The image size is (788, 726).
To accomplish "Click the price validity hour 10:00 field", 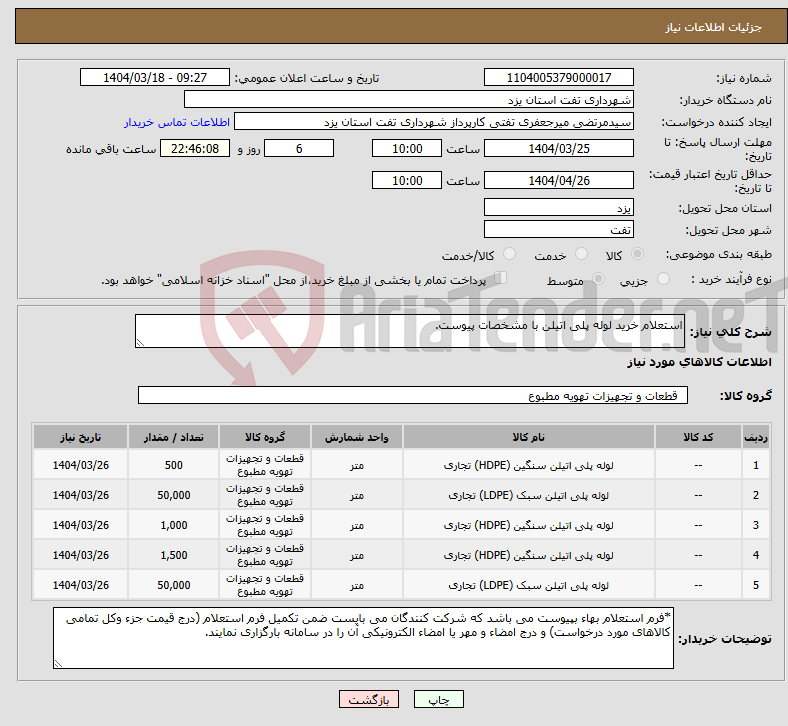I will pyautogui.click(x=407, y=180).
